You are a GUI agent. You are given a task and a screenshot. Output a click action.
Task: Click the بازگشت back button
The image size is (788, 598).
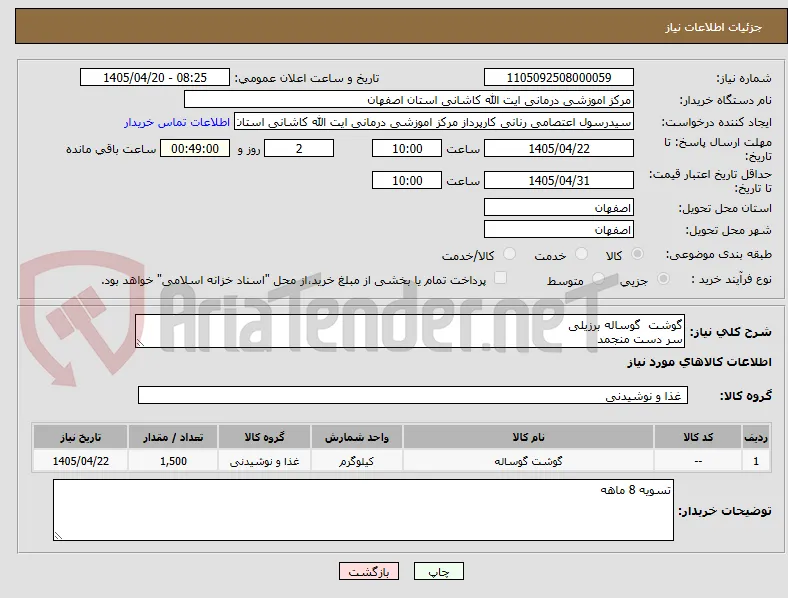click(x=369, y=571)
